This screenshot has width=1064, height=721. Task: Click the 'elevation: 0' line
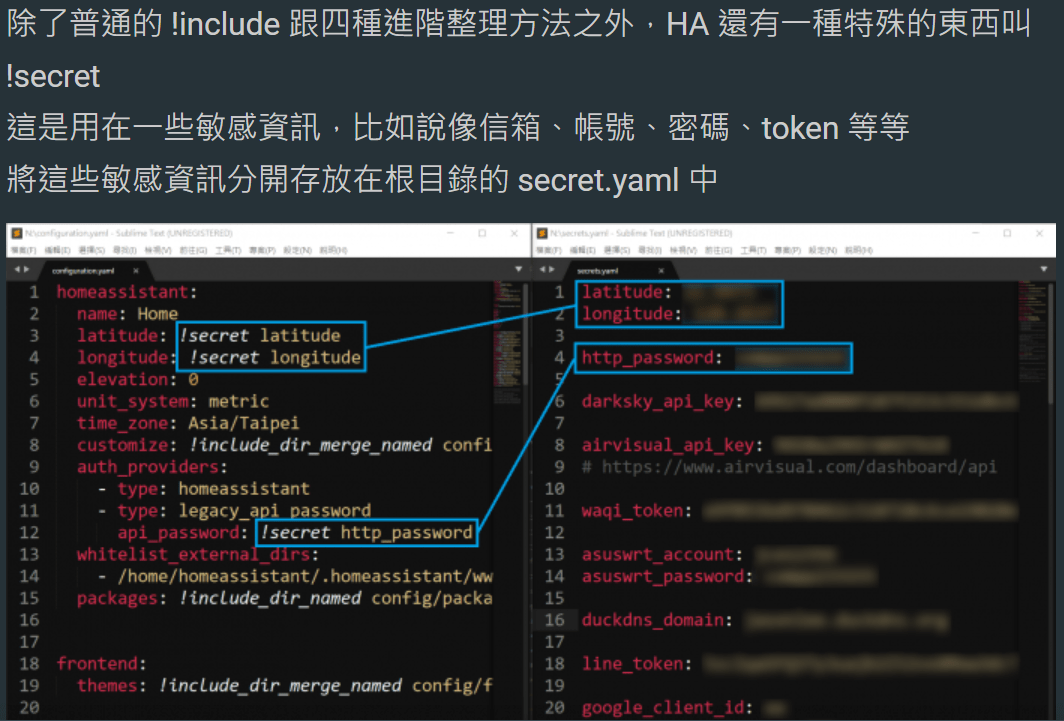[138, 379]
